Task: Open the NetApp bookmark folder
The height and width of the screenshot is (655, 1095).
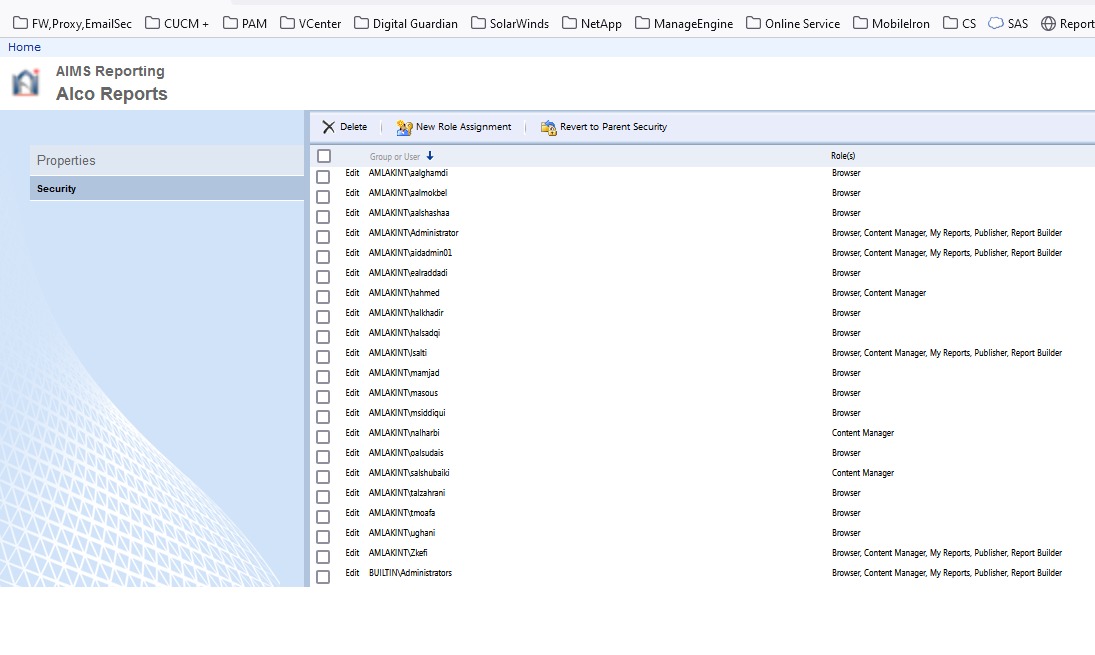Action: pyautogui.click(x=591, y=23)
